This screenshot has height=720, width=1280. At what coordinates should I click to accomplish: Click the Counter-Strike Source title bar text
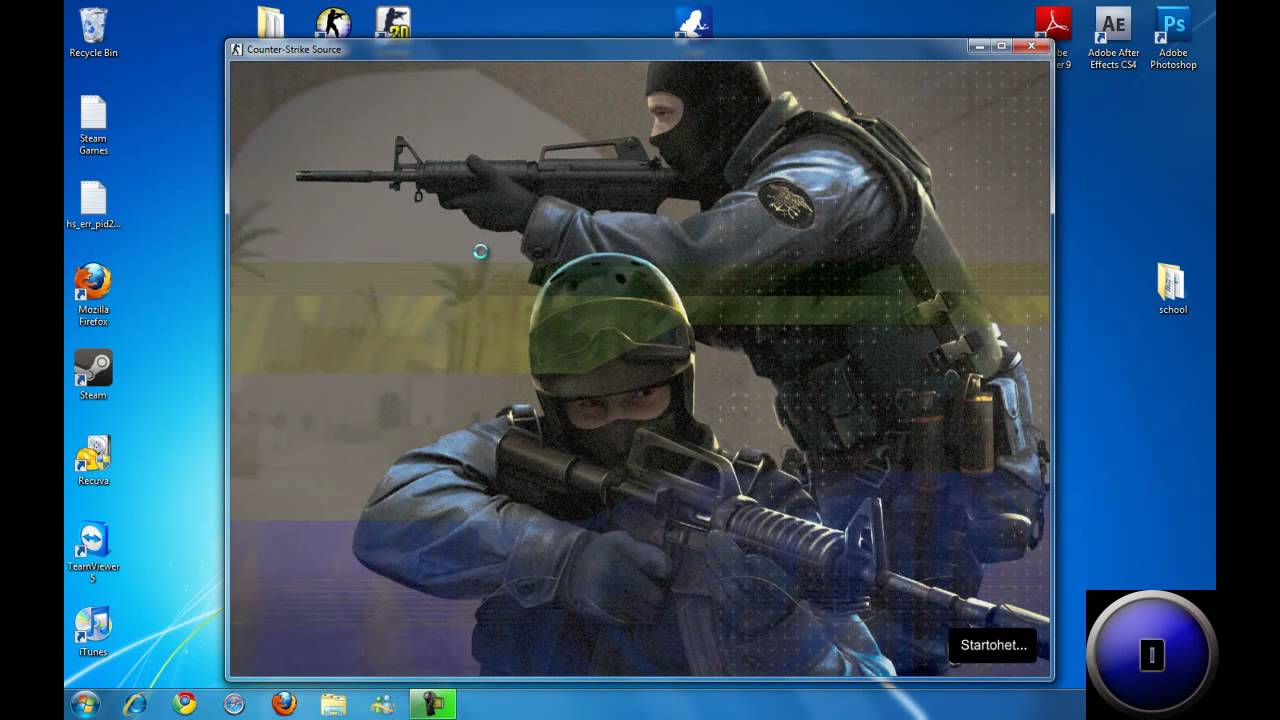coord(294,49)
